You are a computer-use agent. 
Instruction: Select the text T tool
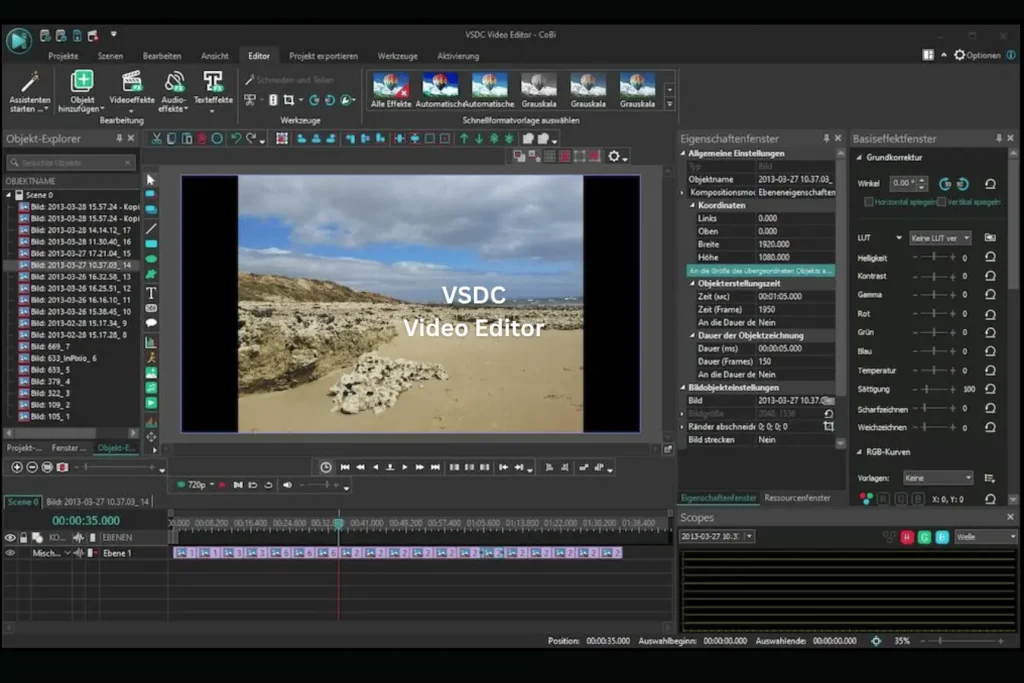[x=151, y=293]
